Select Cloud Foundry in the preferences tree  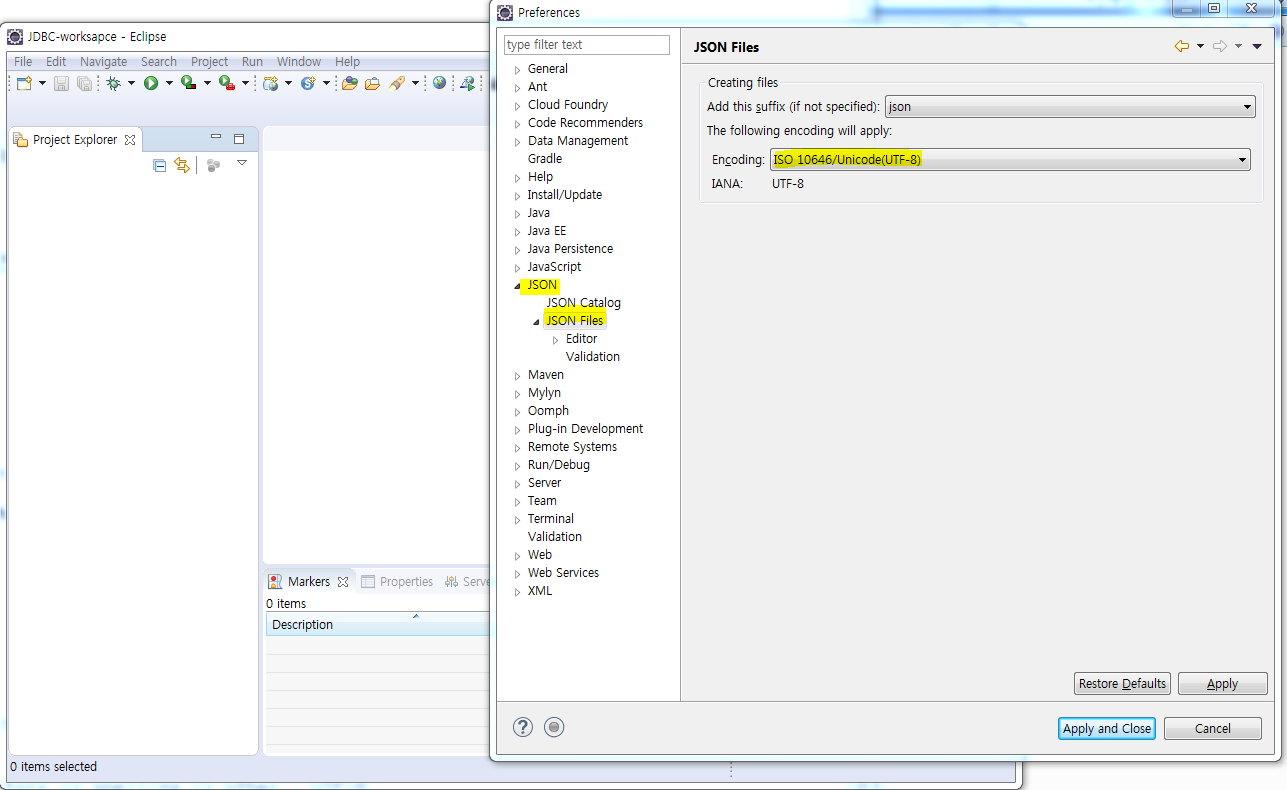[x=567, y=105]
